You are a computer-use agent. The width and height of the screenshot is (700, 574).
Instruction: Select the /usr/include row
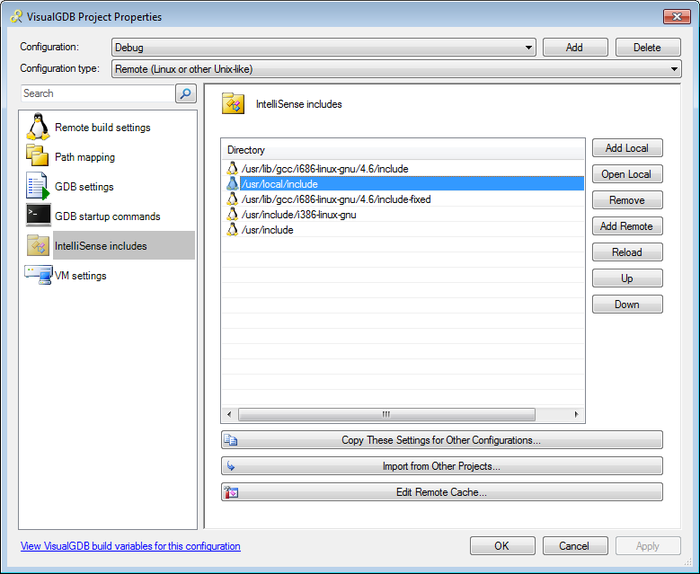click(403, 229)
